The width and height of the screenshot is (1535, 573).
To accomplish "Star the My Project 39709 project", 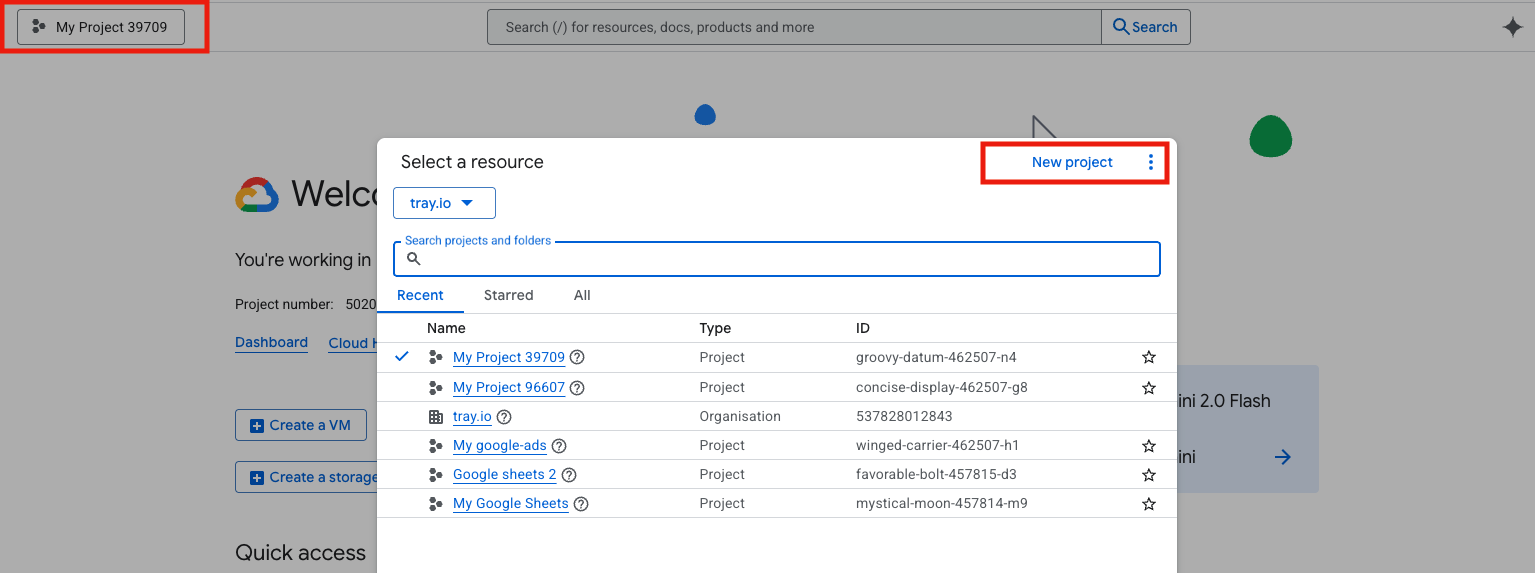I will point(1149,358).
